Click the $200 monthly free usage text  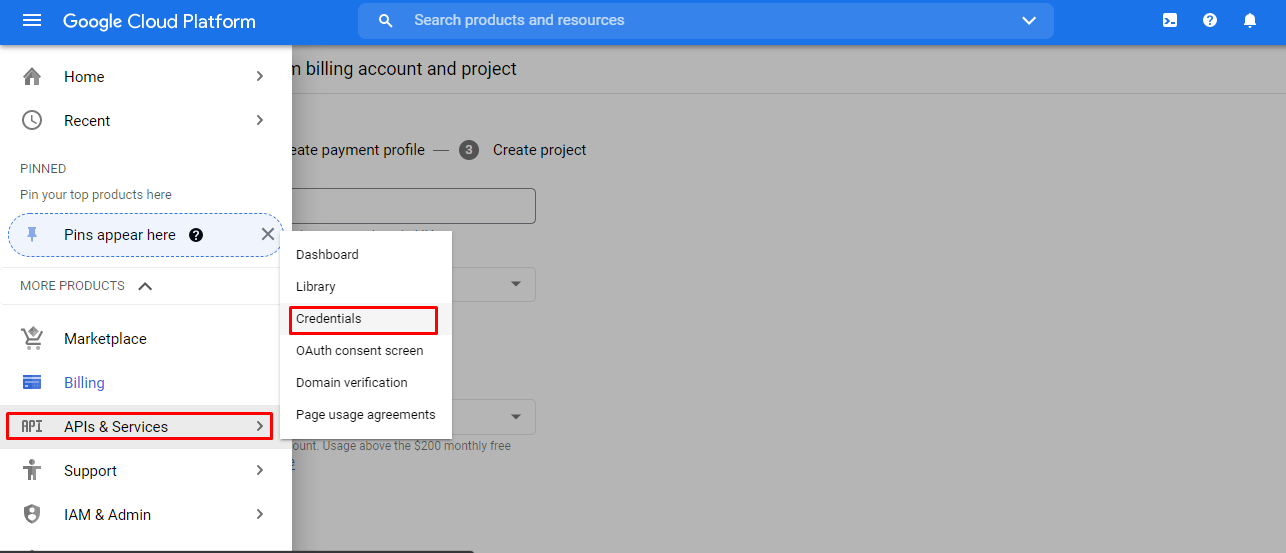(x=401, y=446)
